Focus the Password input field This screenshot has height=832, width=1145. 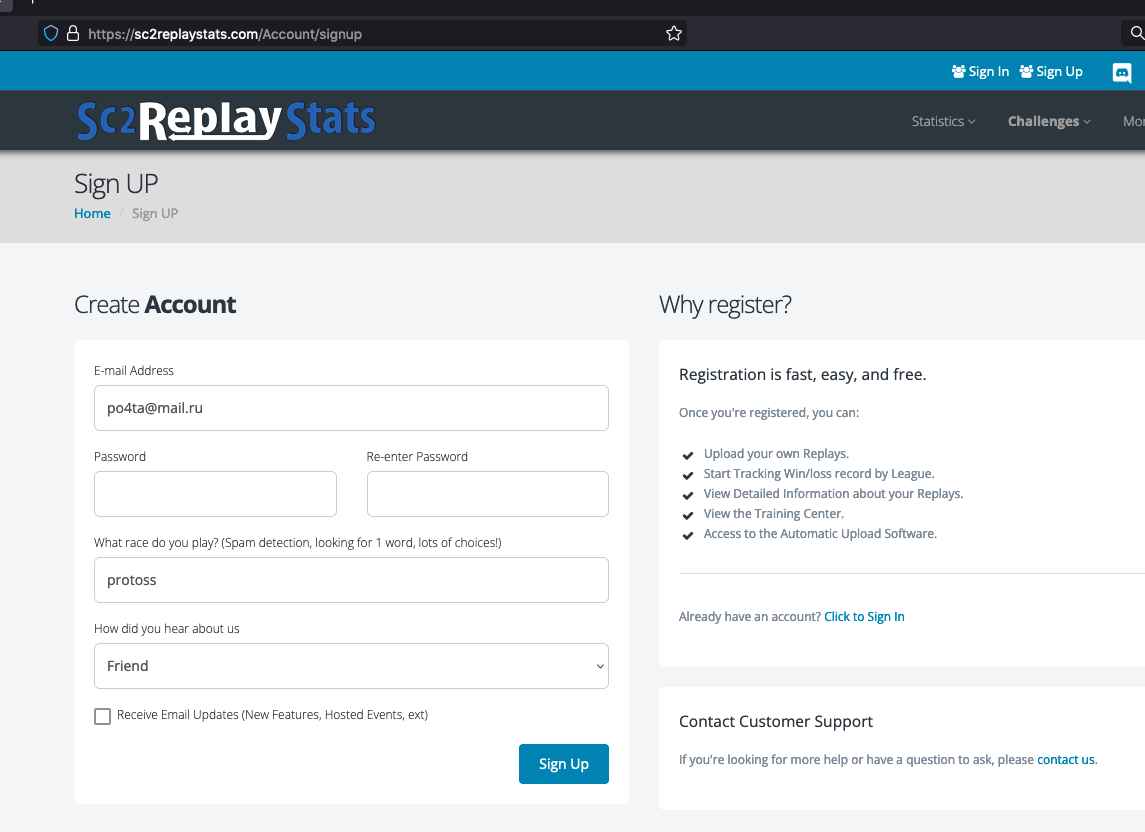215,494
